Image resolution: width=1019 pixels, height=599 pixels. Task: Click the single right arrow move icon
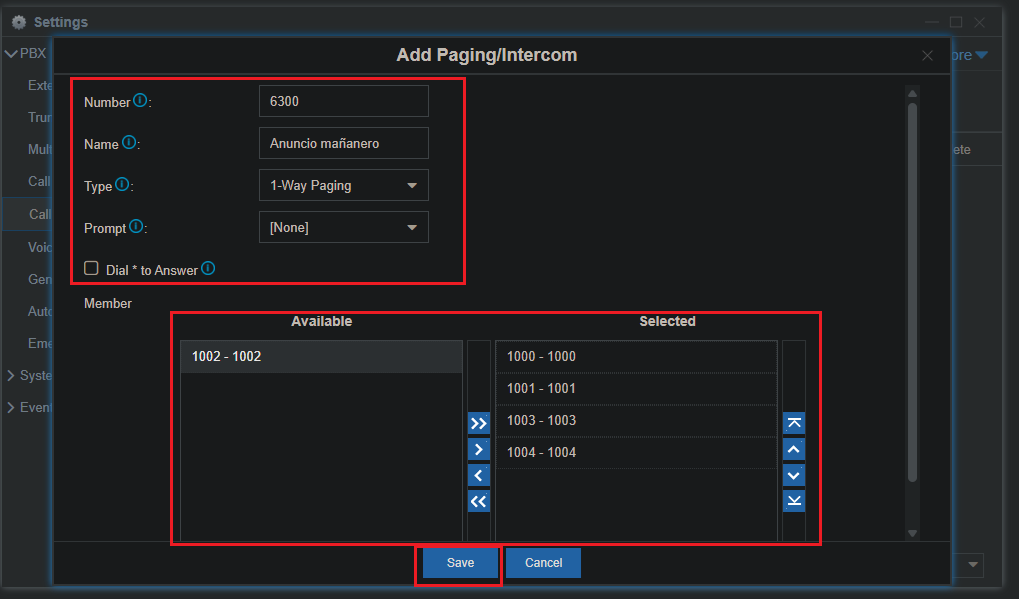479,450
